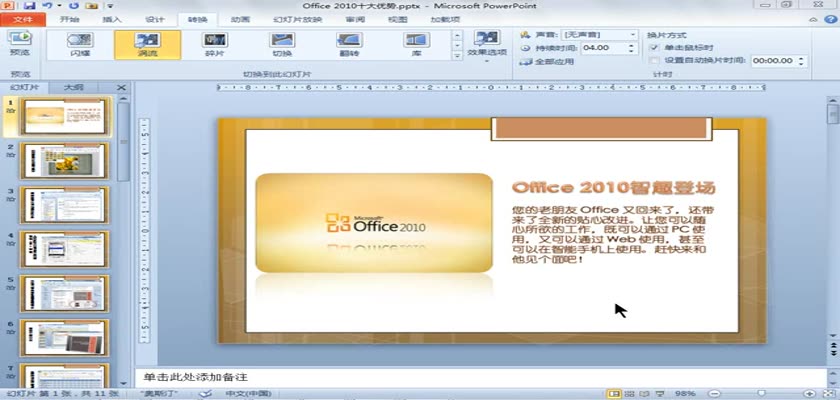This screenshot has width=840, height=400.
Task: Switch to the 设计 (Design) ribbon tab
Action: tap(155, 20)
